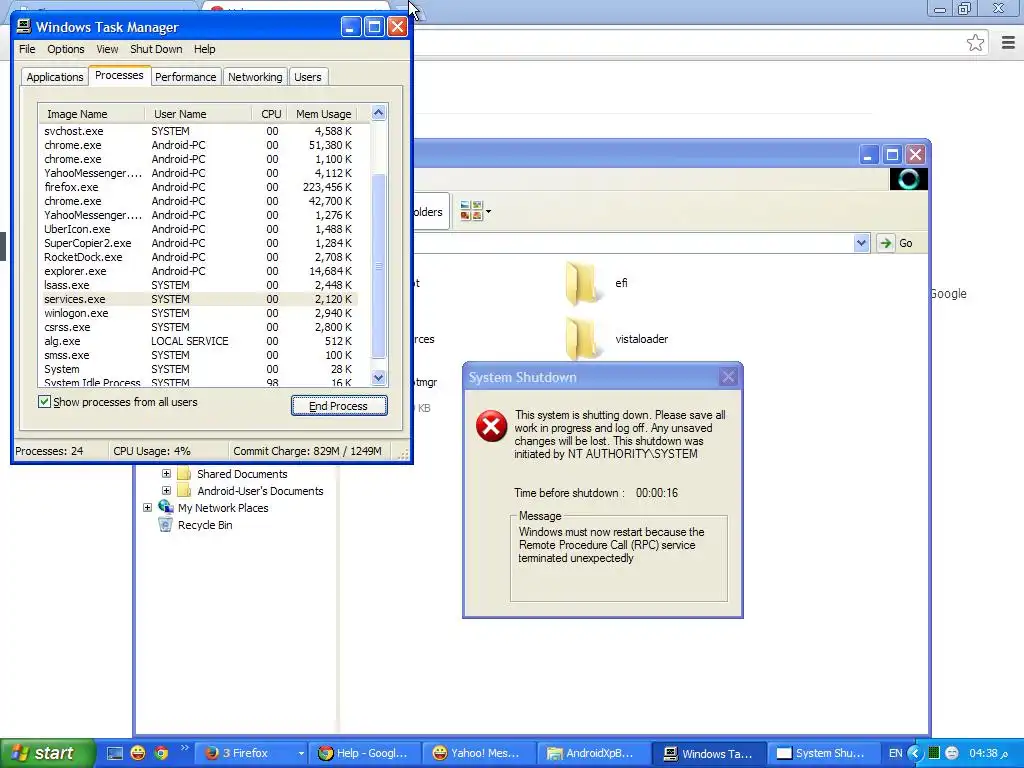Select the services.exe process row
Image resolution: width=1024 pixels, height=768 pixels.
[x=198, y=299]
